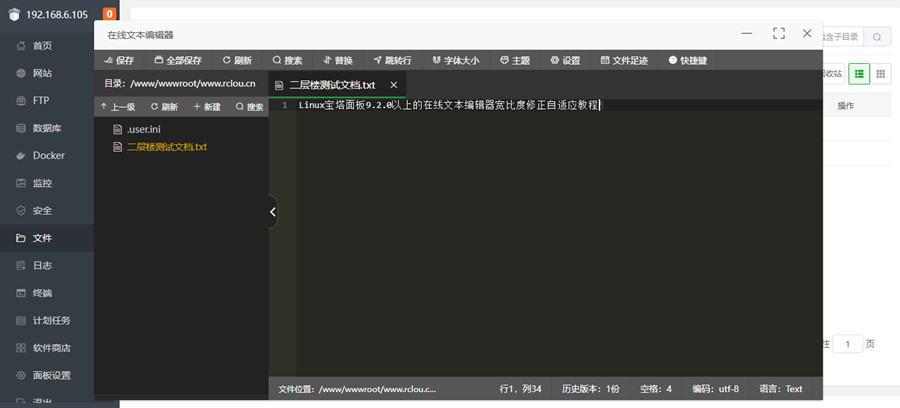Open the 主题 theme selector
900x408 pixels.
click(515, 60)
